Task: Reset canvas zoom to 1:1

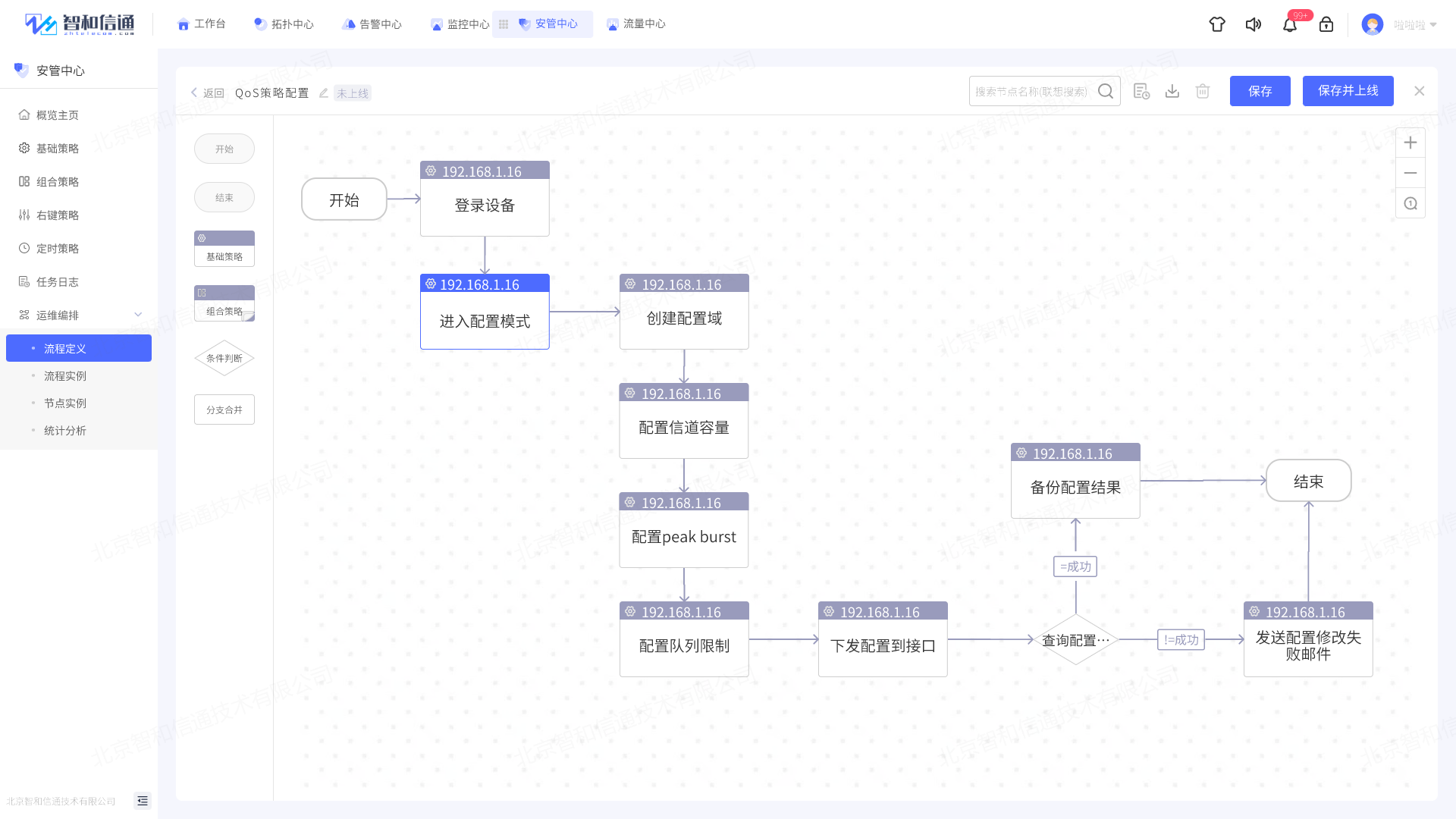Action: click(x=1410, y=203)
